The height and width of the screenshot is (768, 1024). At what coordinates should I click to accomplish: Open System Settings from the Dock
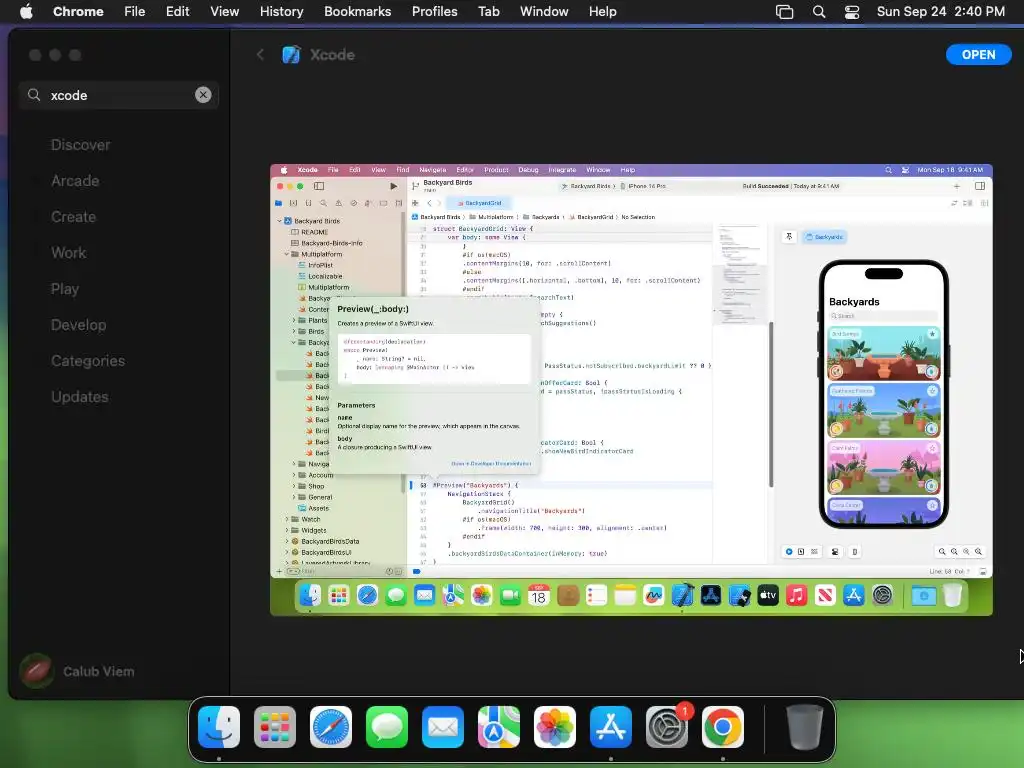[x=667, y=727]
